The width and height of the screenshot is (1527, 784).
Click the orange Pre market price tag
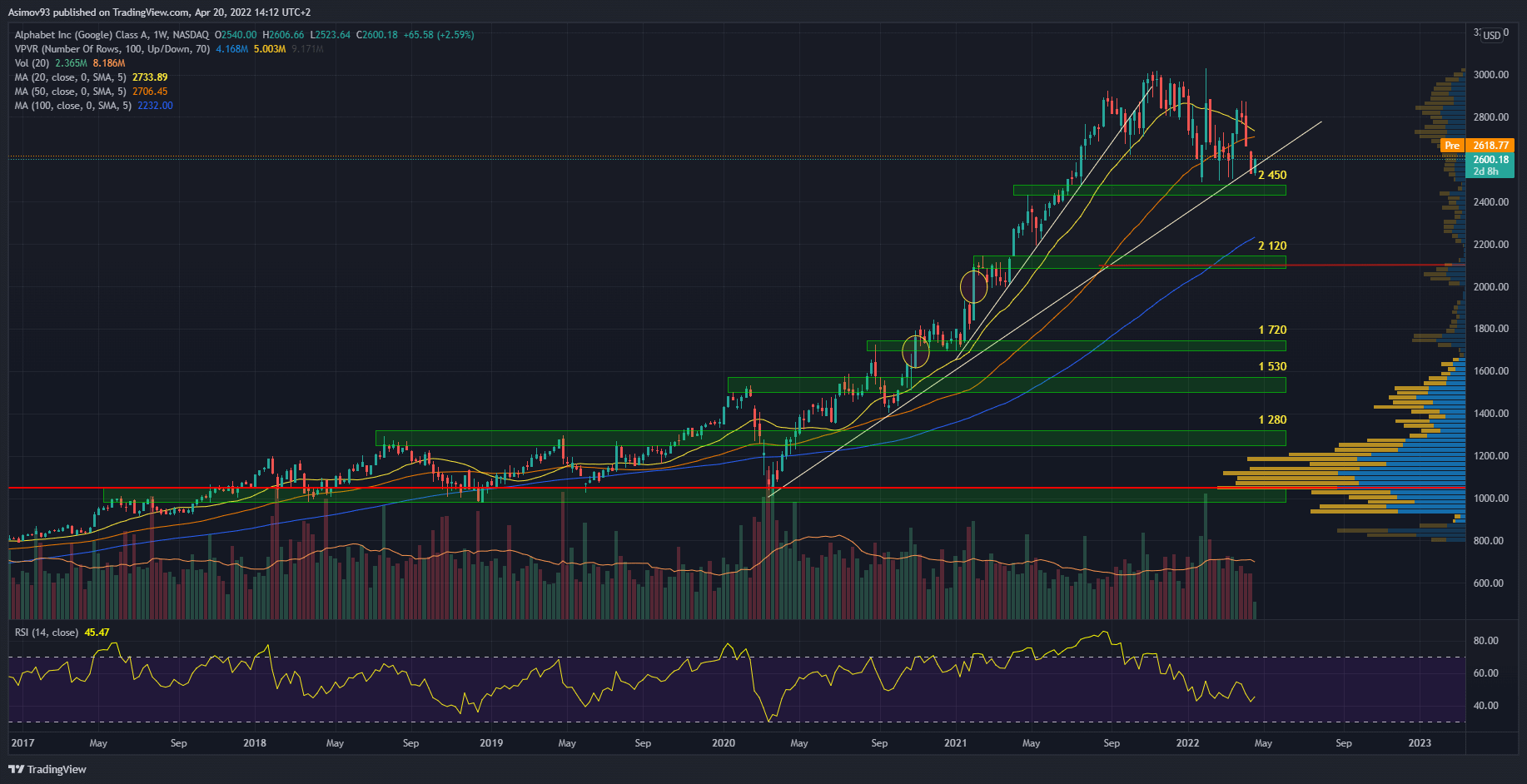coord(1453,146)
